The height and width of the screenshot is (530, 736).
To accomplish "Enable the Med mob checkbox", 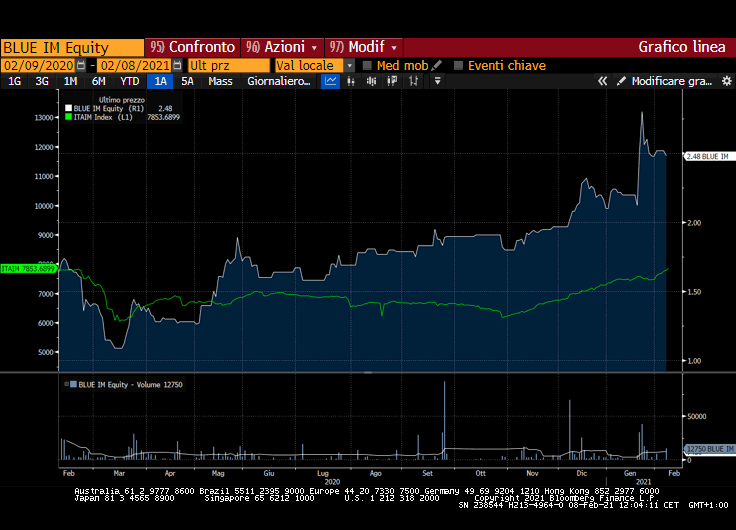I will 367,65.
